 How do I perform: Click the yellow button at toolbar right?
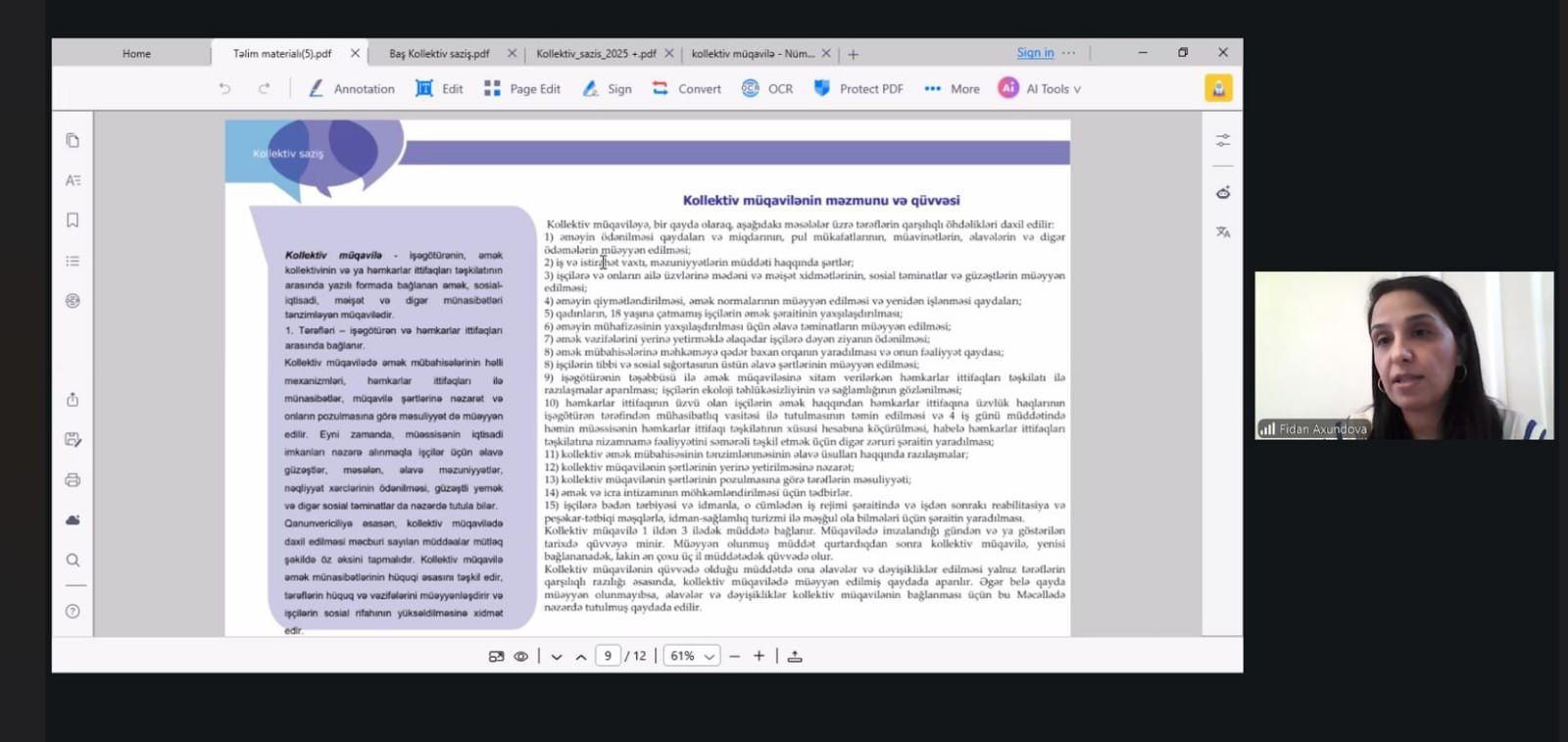1218,88
